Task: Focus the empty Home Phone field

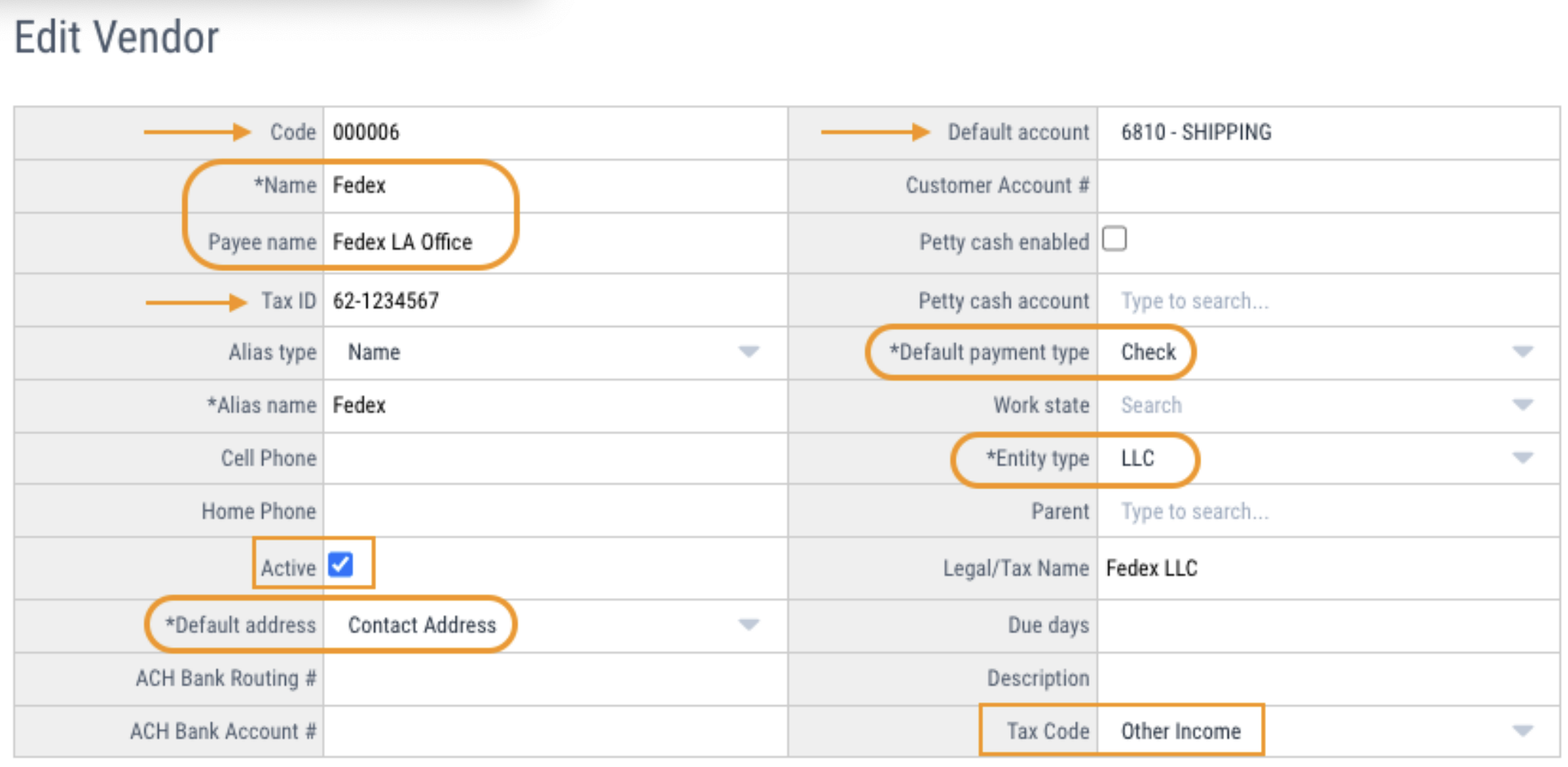Action: (555, 511)
